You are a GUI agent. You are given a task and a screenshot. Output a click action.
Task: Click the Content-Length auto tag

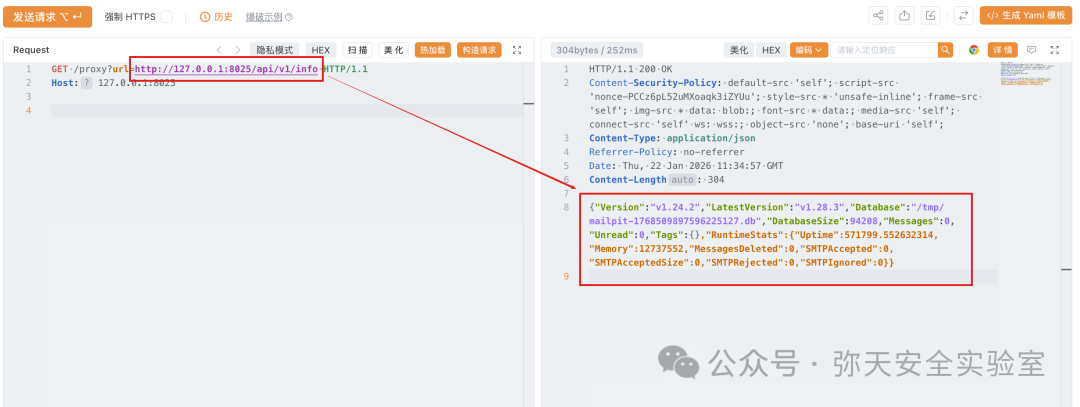tap(681, 179)
